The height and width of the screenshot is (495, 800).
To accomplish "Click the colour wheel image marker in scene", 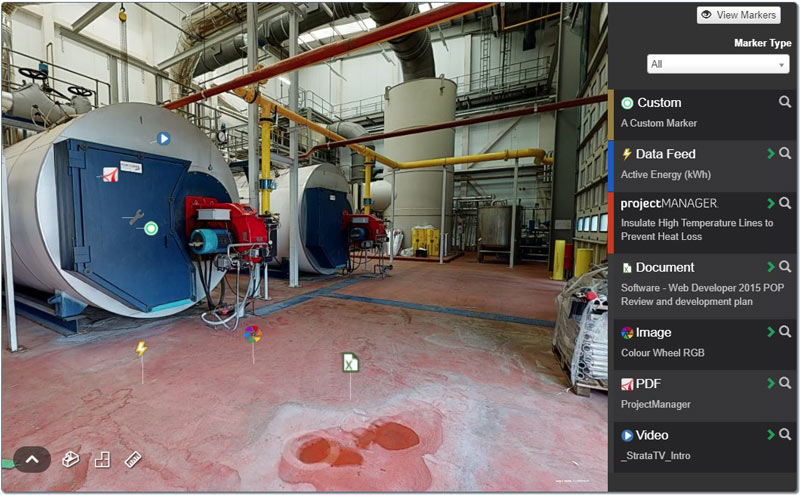I will (x=253, y=334).
